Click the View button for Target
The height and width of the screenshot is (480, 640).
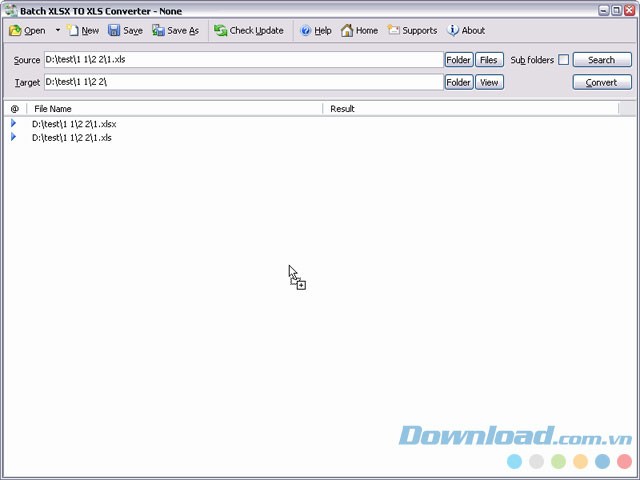(489, 82)
